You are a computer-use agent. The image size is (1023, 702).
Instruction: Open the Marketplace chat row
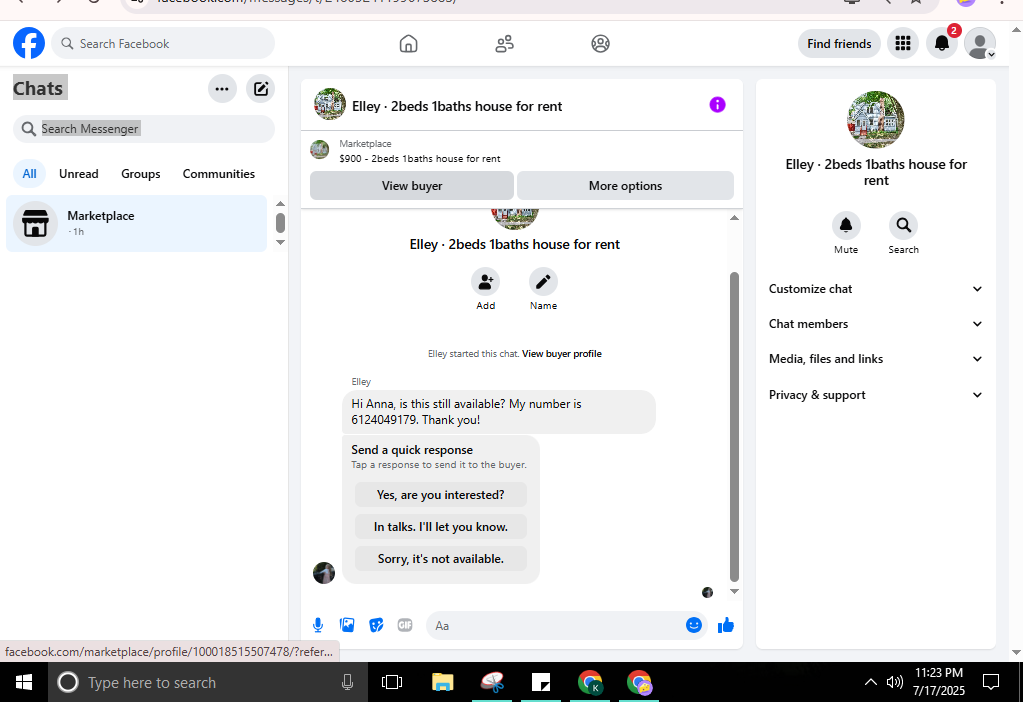[x=136, y=223]
